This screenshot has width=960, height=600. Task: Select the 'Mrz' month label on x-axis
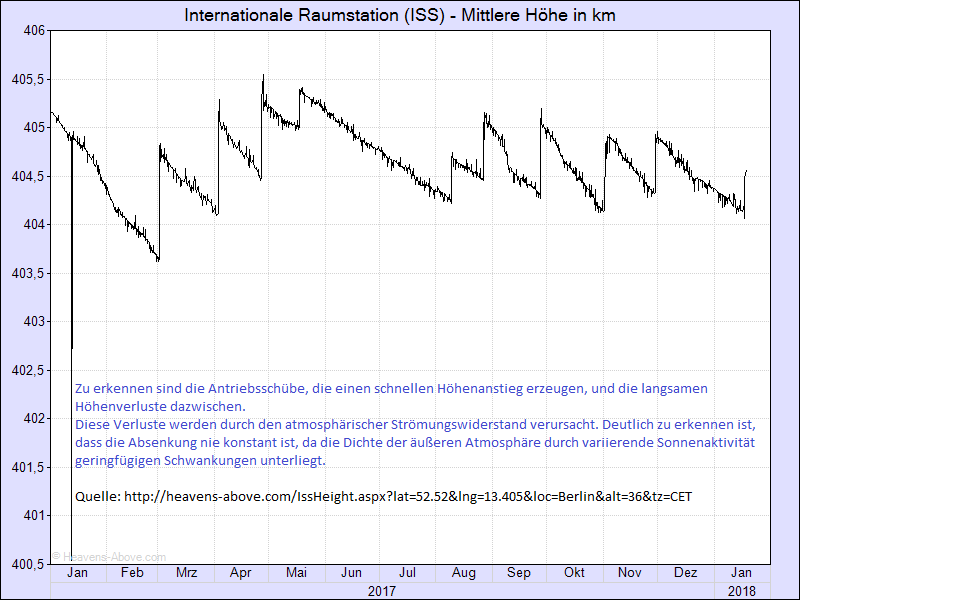[x=186, y=573]
